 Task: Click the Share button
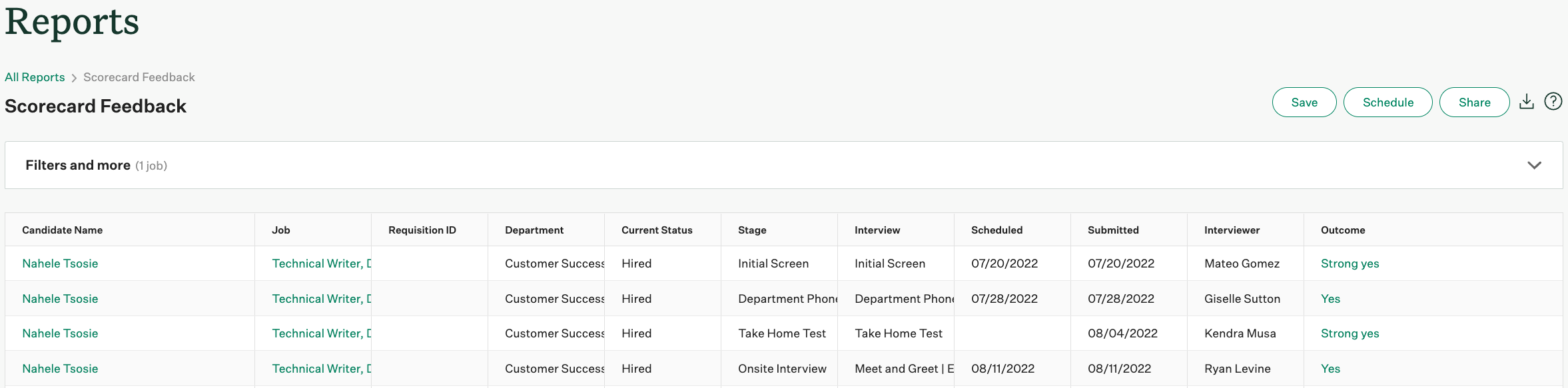1475,102
